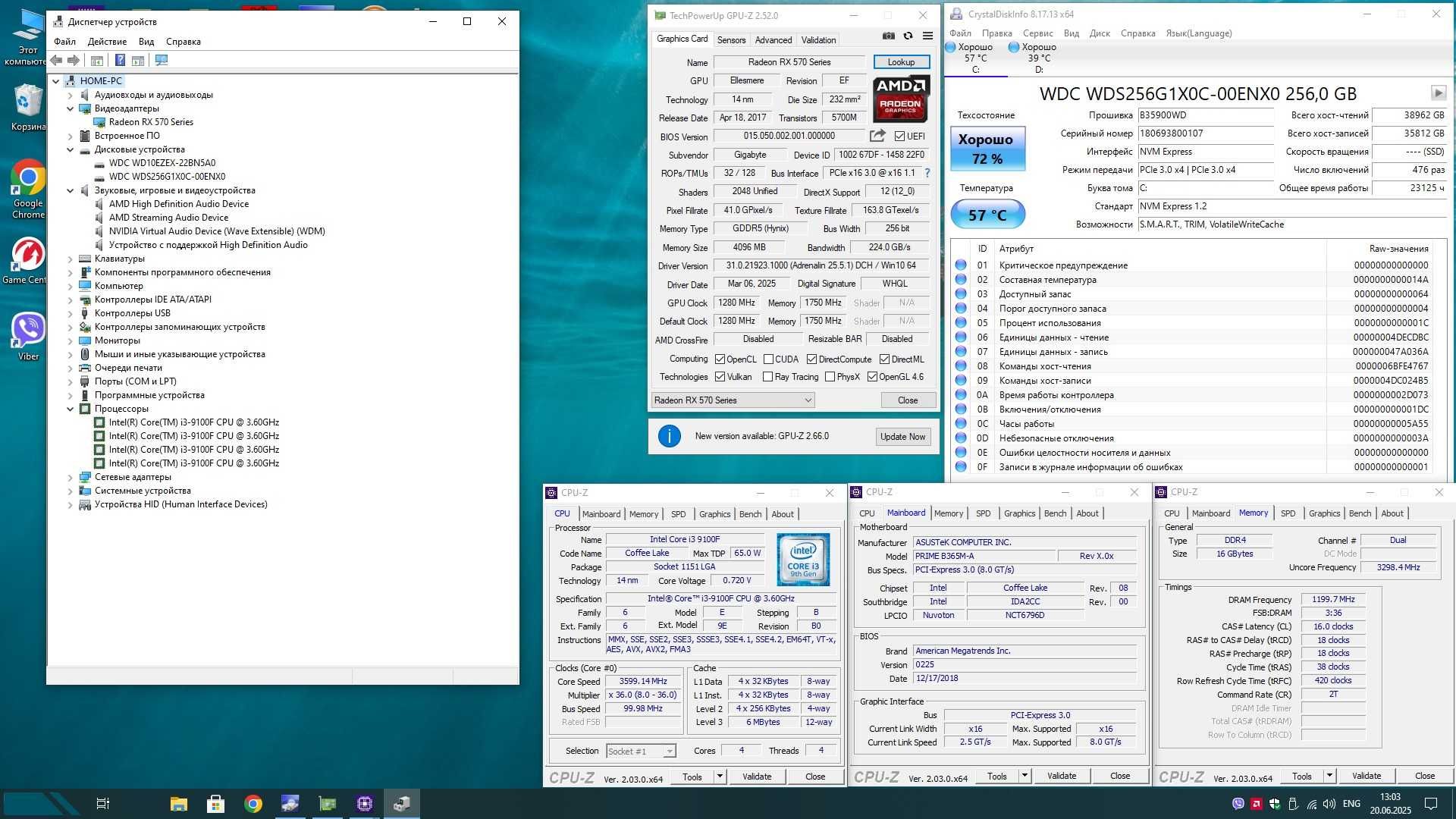
Task: Take a GPU-Z screenshot with the camera icon
Action: coord(889,36)
